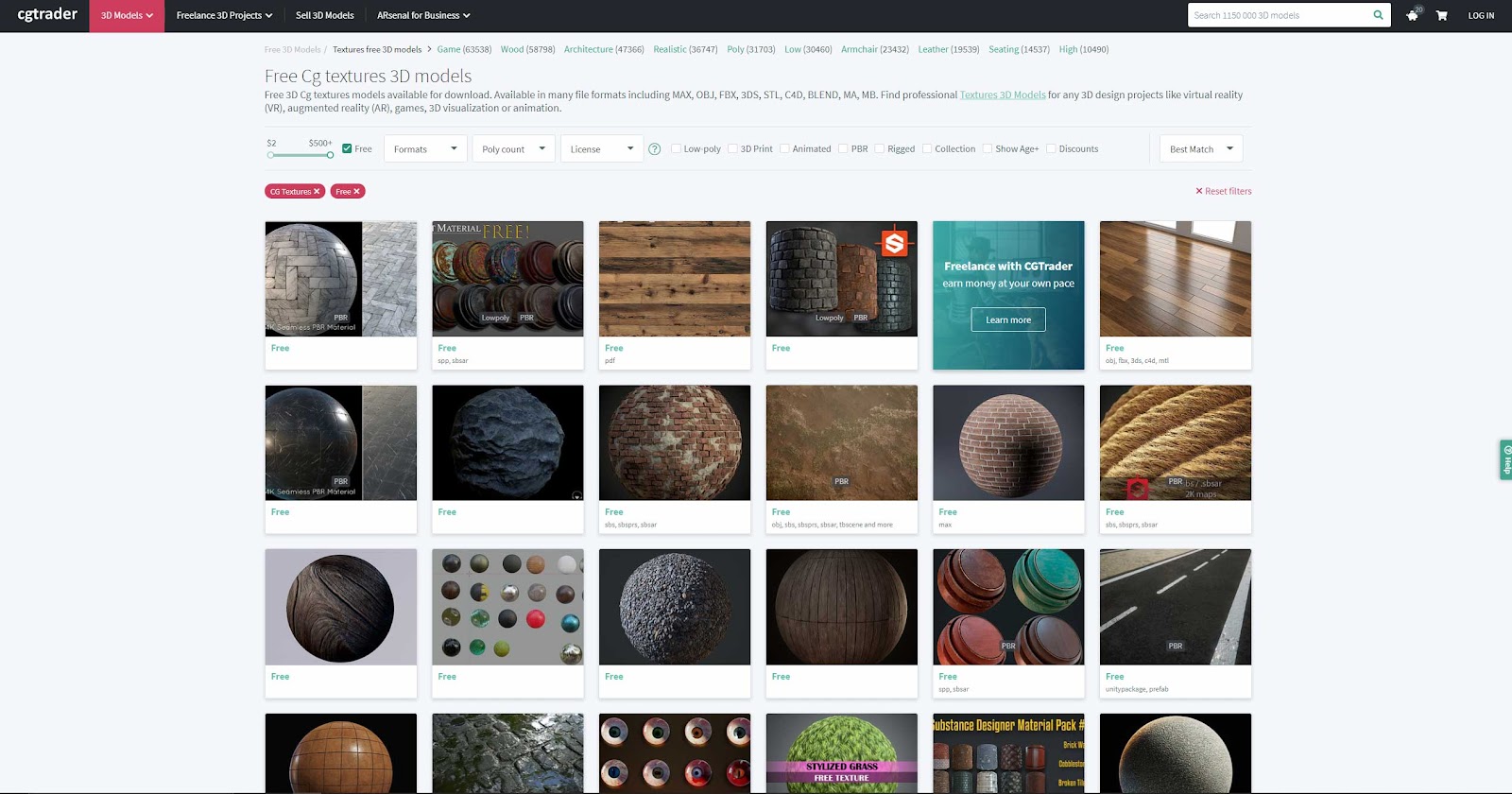Check the 3D Print filter
The width and height of the screenshot is (1512, 794).
coord(732,148)
